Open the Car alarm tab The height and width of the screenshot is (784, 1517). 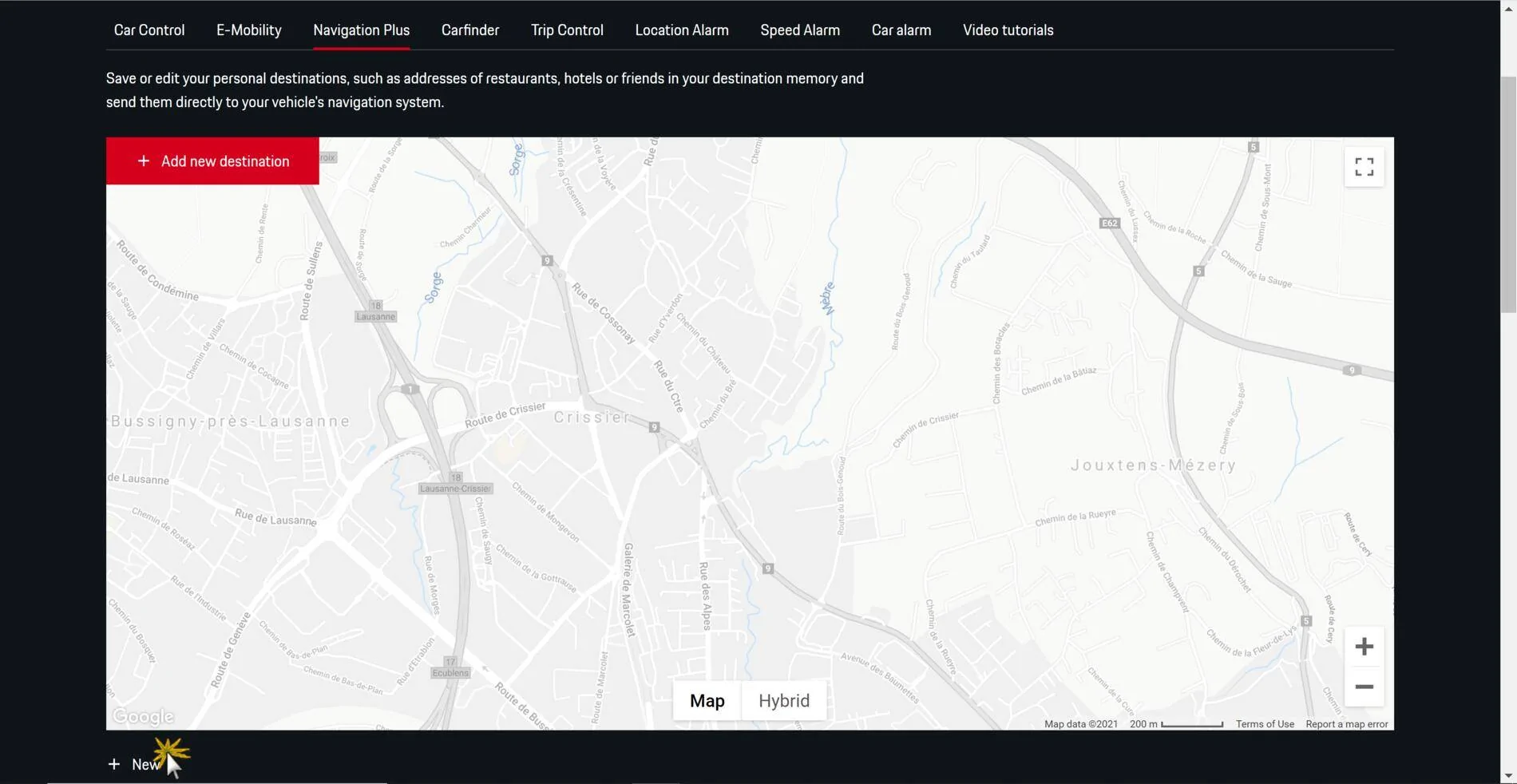coord(901,30)
